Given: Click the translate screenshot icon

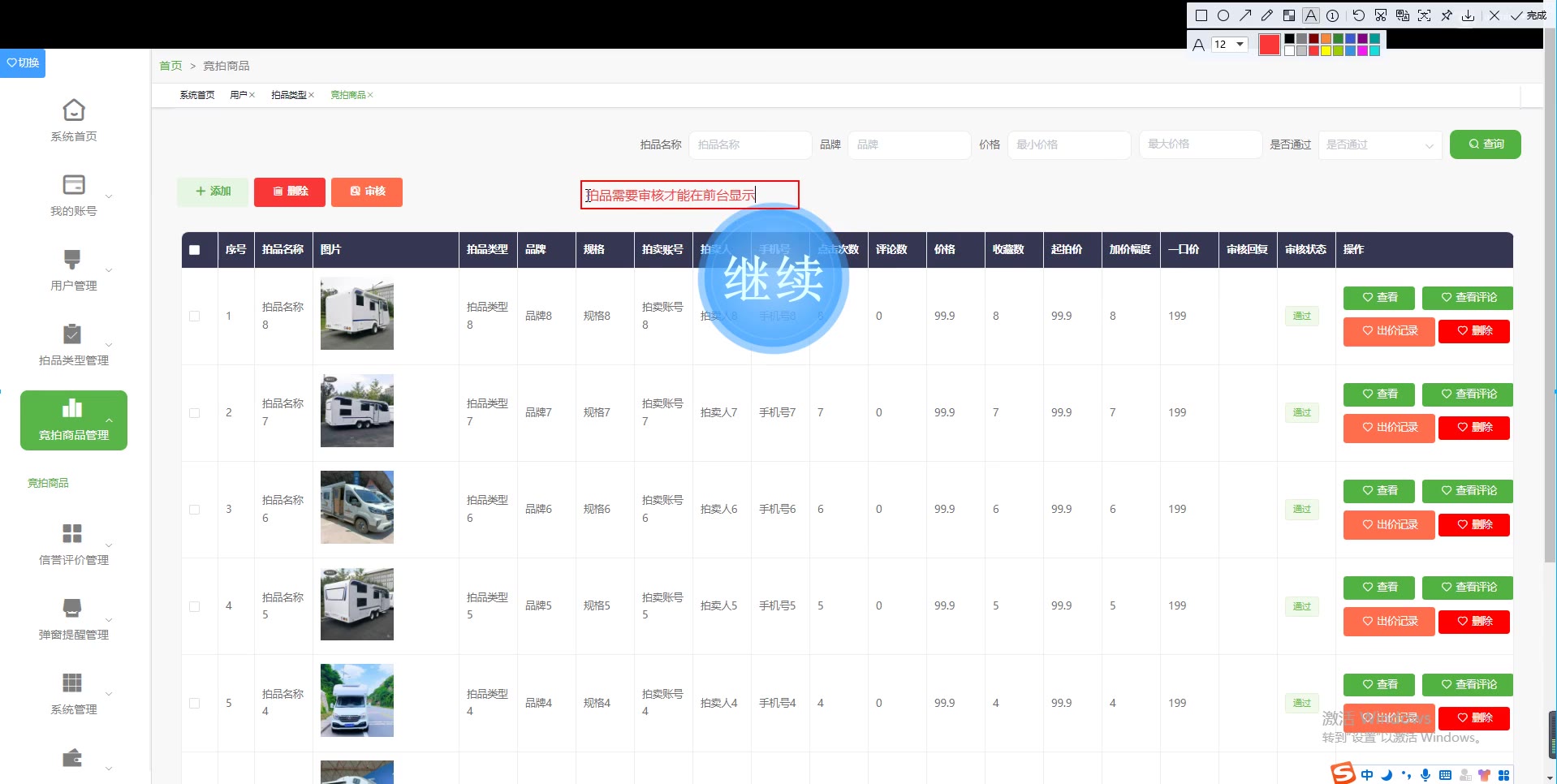Looking at the screenshot, I should point(1403,15).
